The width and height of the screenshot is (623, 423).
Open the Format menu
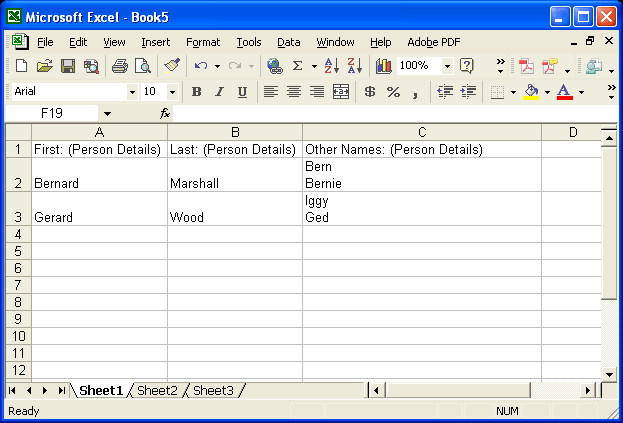203,42
